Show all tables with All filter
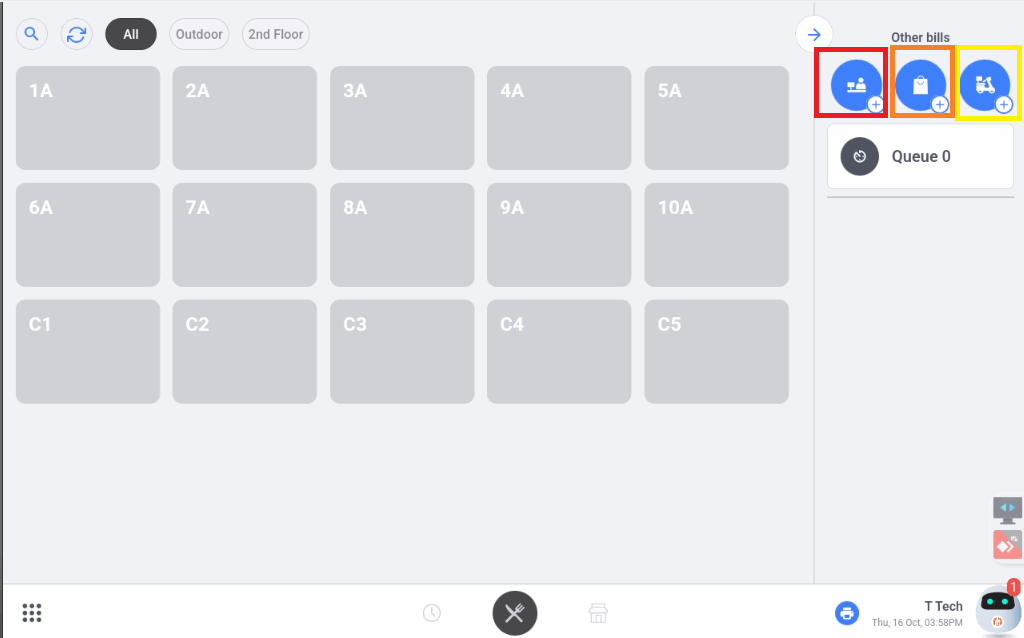1024x638 pixels. click(131, 34)
